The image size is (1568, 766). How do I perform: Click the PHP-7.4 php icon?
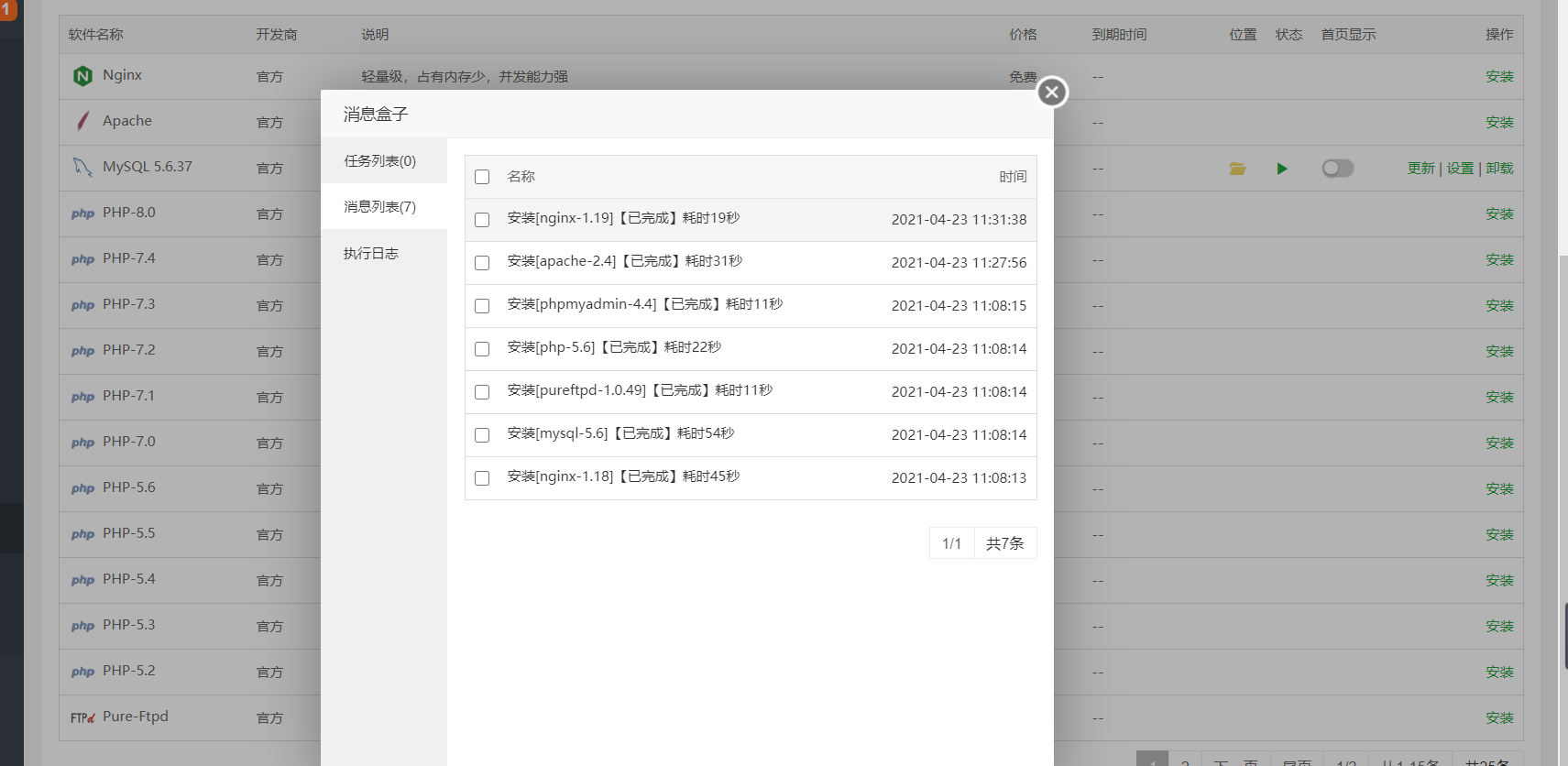pos(82,259)
